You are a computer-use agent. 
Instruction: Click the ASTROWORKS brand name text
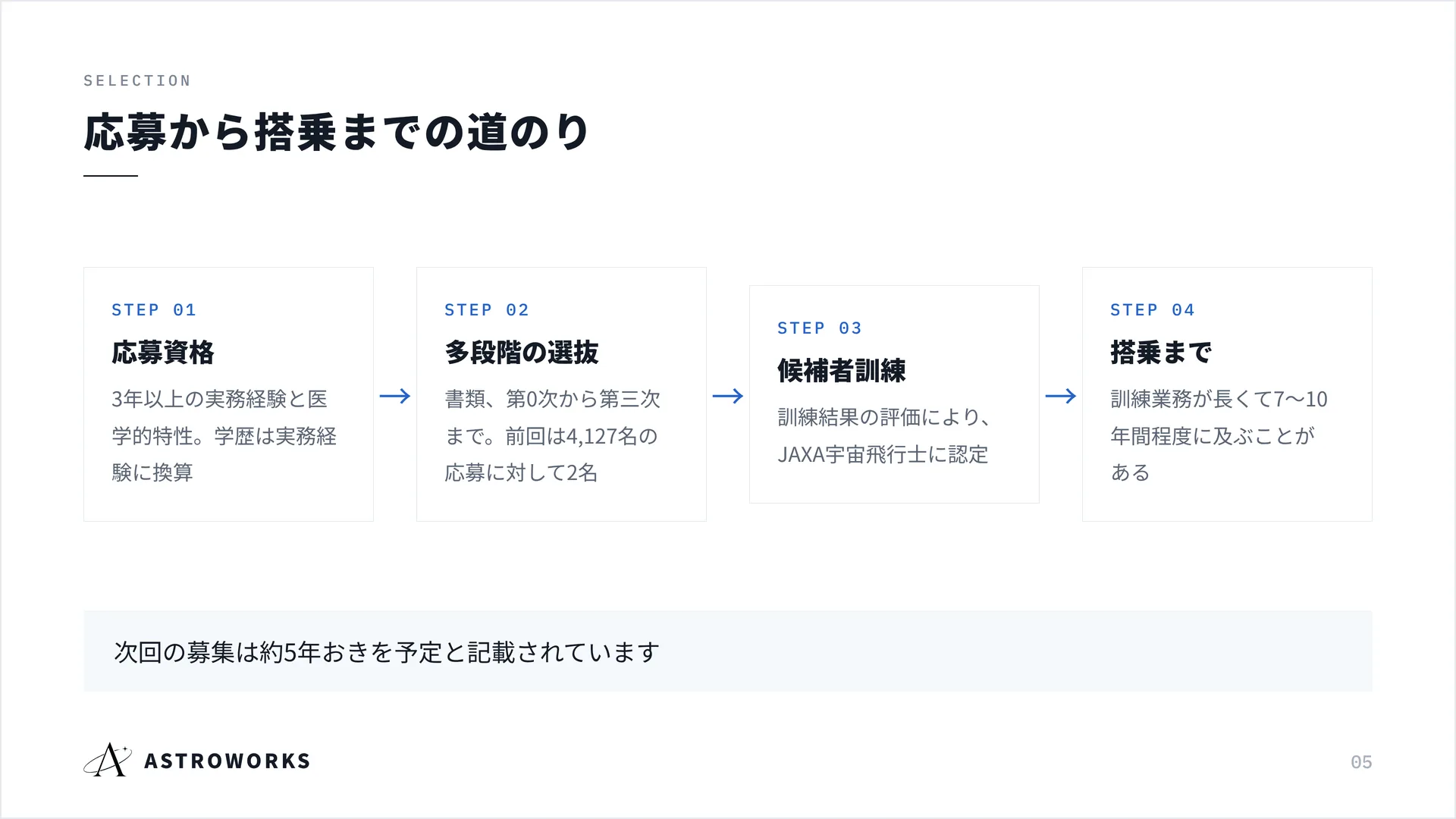point(227,761)
